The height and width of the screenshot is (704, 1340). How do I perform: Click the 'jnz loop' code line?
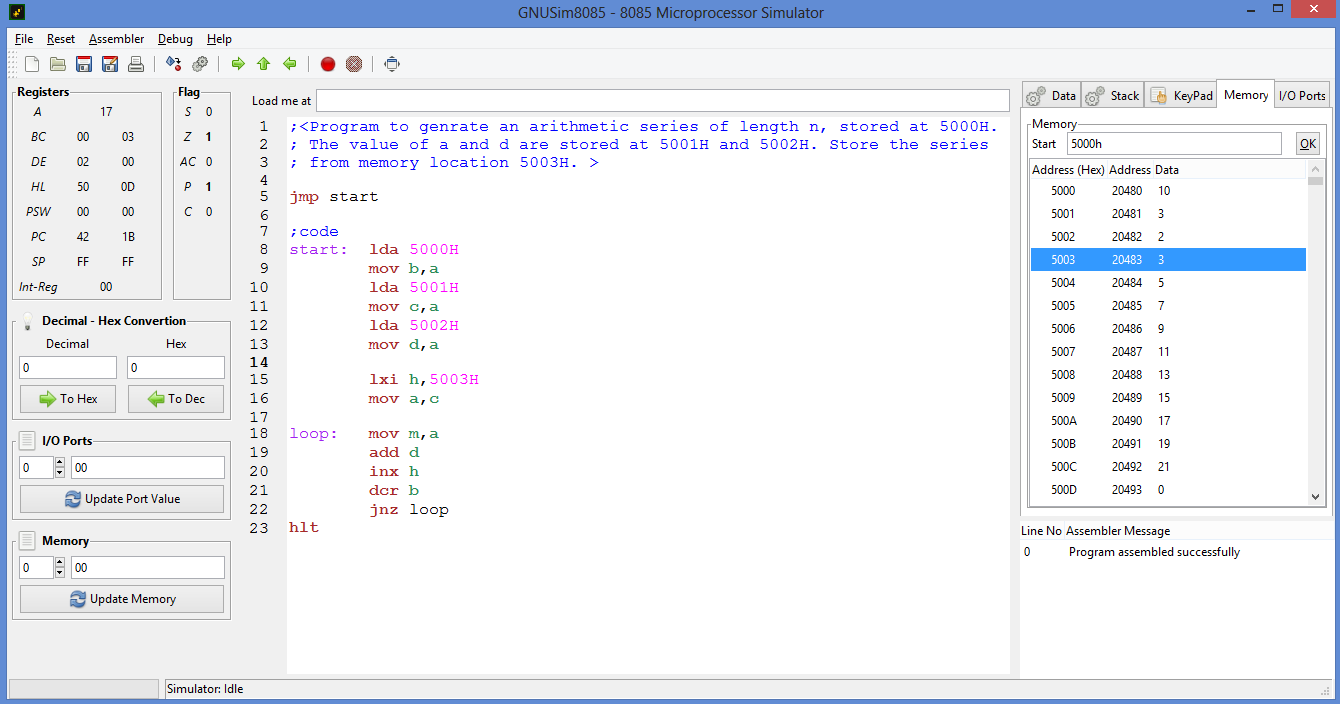coord(408,510)
